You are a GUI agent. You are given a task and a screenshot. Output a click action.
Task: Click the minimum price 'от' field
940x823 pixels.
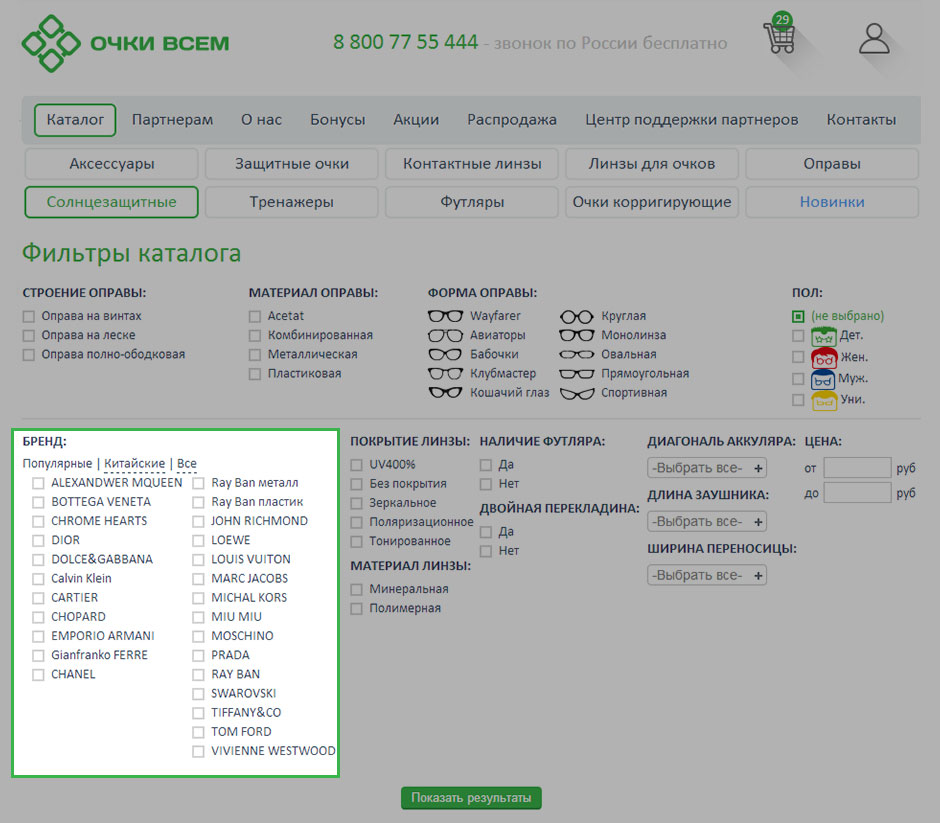coord(857,468)
